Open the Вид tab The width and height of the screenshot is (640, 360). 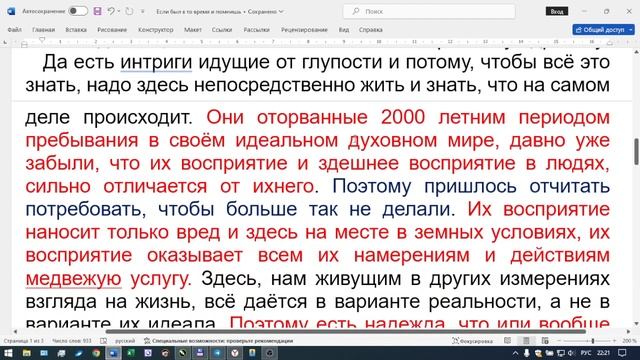tap(344, 30)
